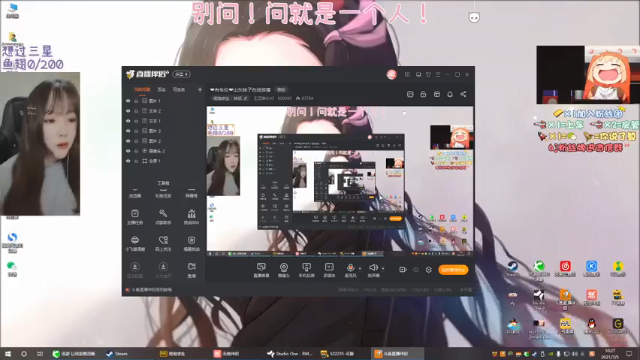Image resolution: width=640 pixels, height=360 pixels.
Task: Switch to the third scene tab
Action: pos(179,89)
